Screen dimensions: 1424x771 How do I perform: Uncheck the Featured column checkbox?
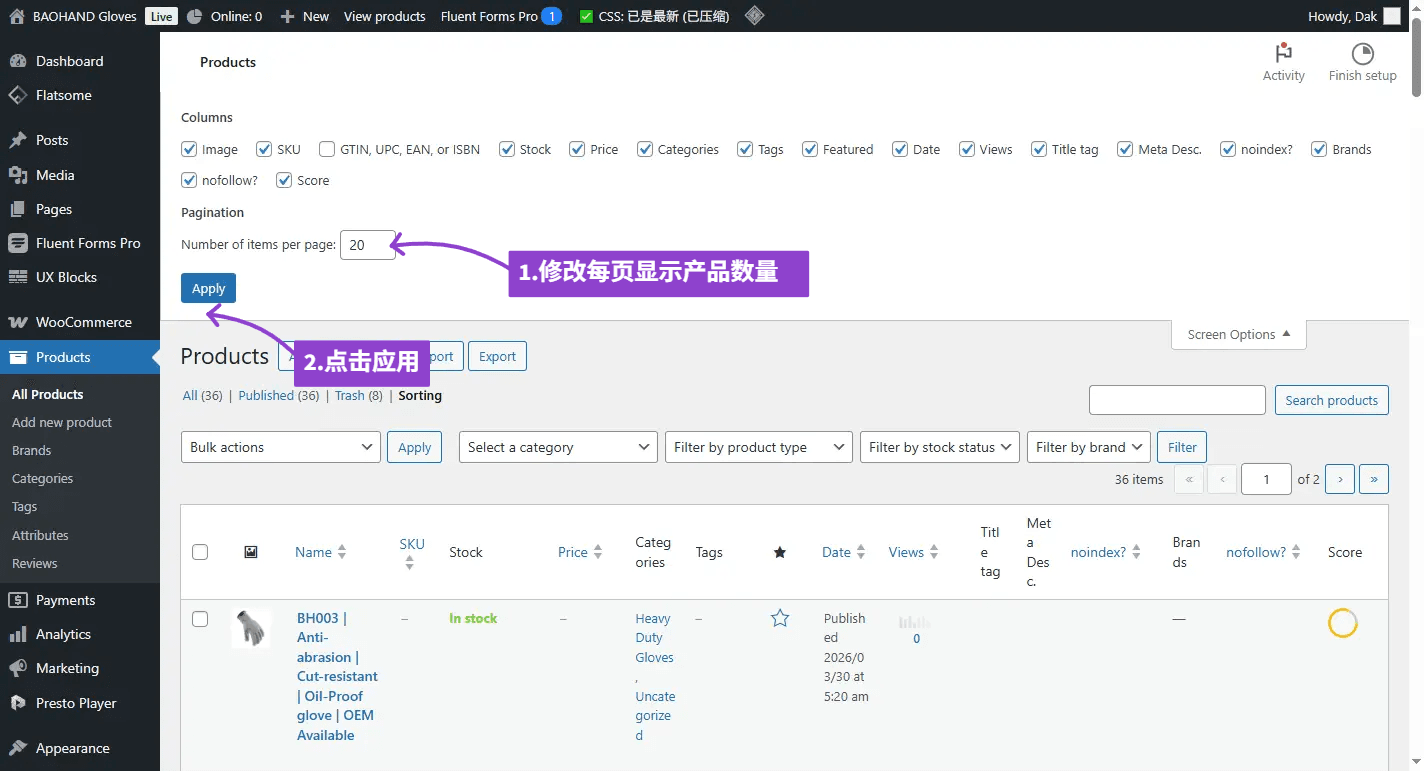tap(810, 150)
